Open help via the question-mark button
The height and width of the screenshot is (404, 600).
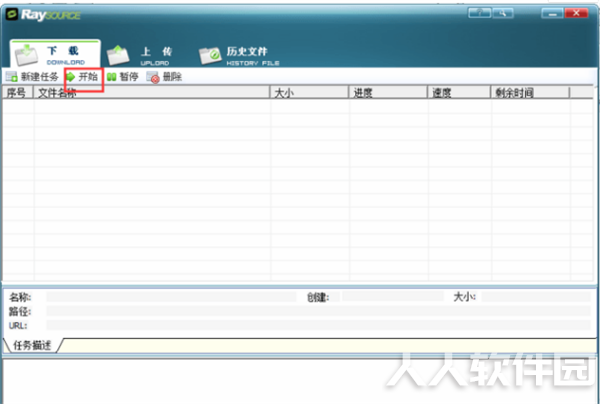point(480,13)
